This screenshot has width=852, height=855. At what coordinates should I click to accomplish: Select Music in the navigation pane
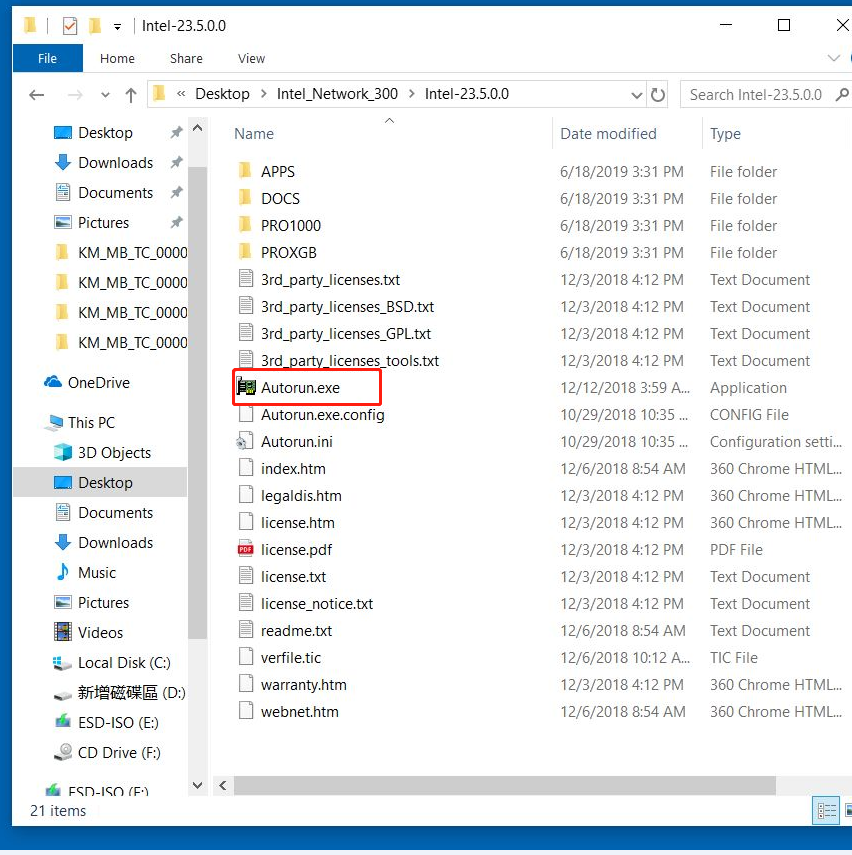96,573
